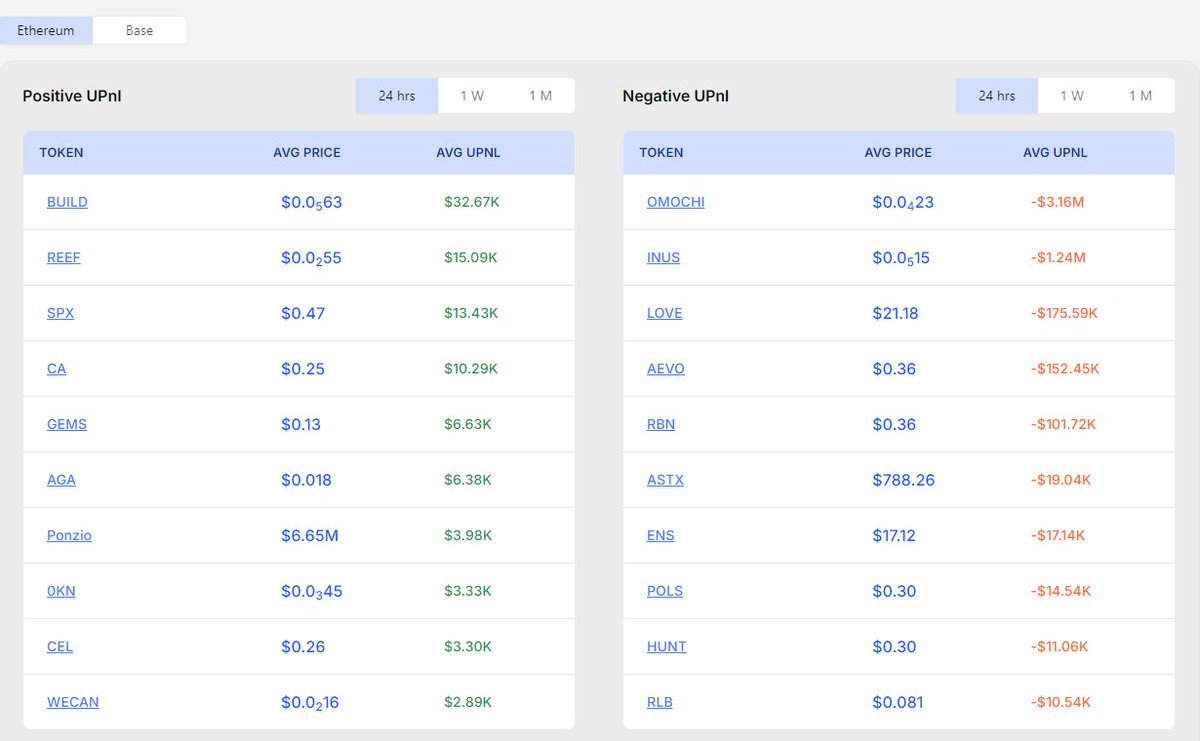Viewport: 1200px width, 741px height.
Task: Click the $13.43K UPNL value for SPX
Action: point(471,313)
